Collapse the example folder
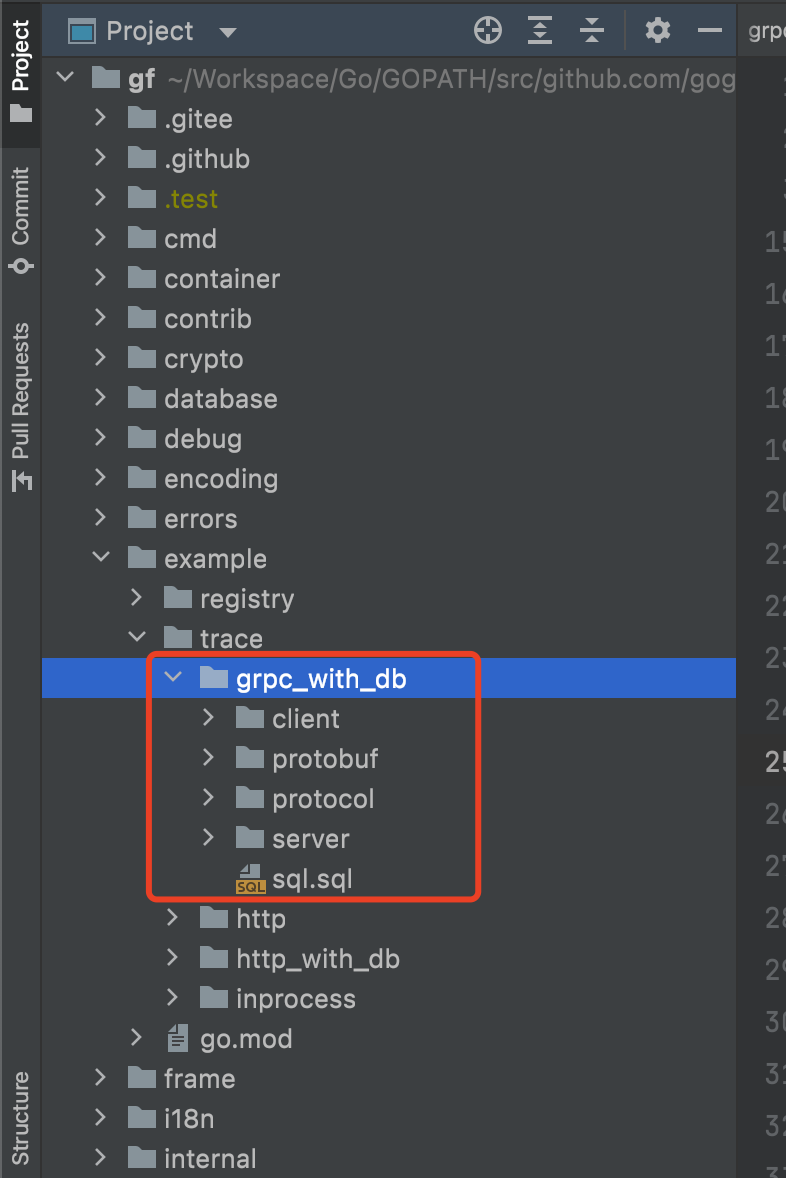The height and width of the screenshot is (1178, 786). click(x=101, y=559)
